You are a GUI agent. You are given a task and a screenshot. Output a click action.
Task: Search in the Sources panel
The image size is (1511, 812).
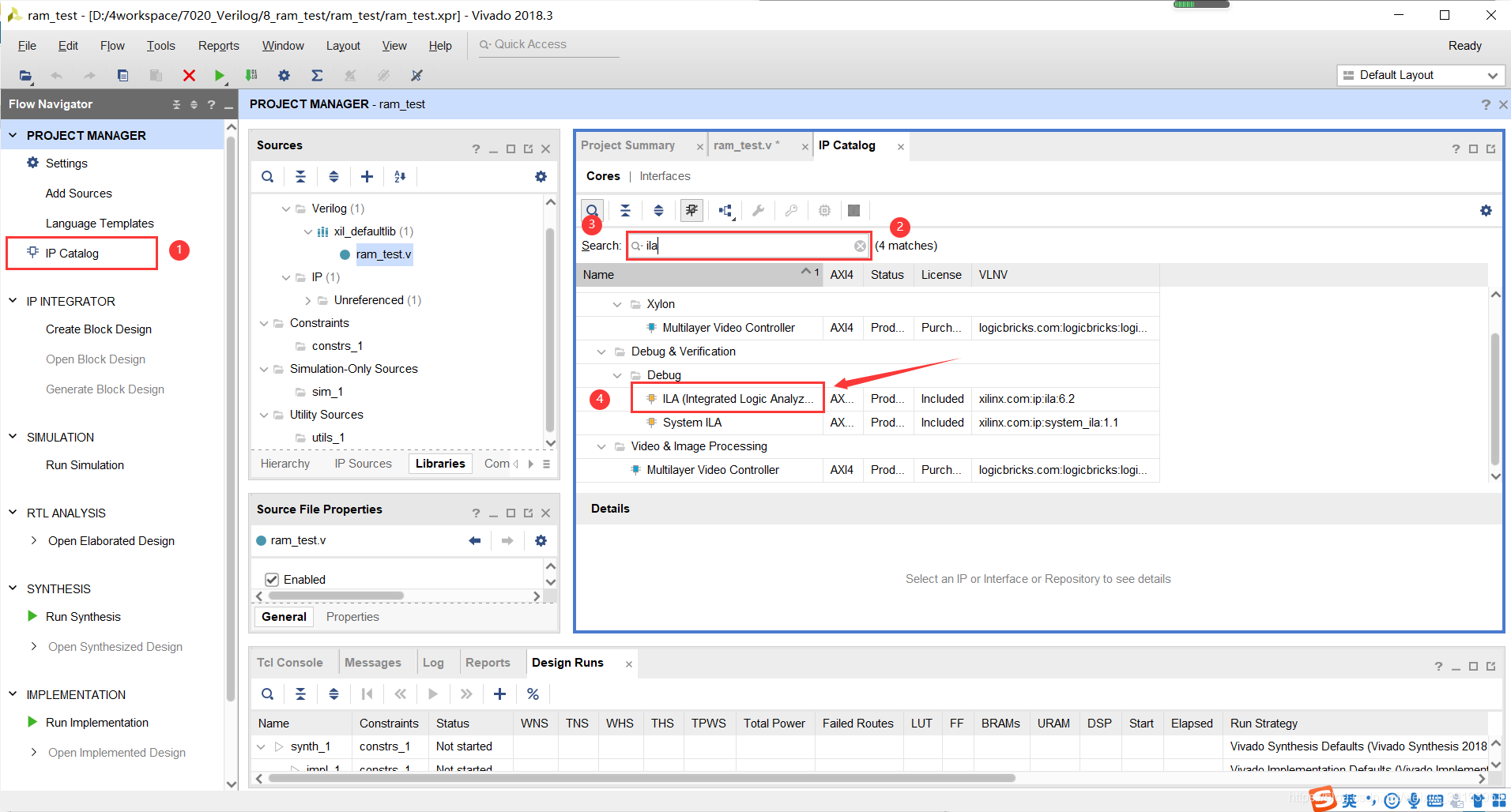point(268,177)
